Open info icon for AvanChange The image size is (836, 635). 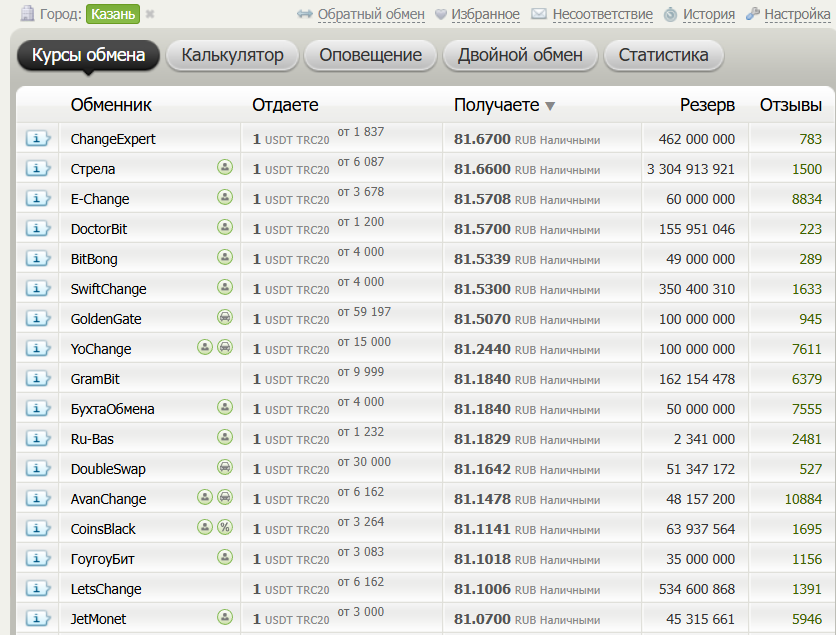[x=37, y=499]
